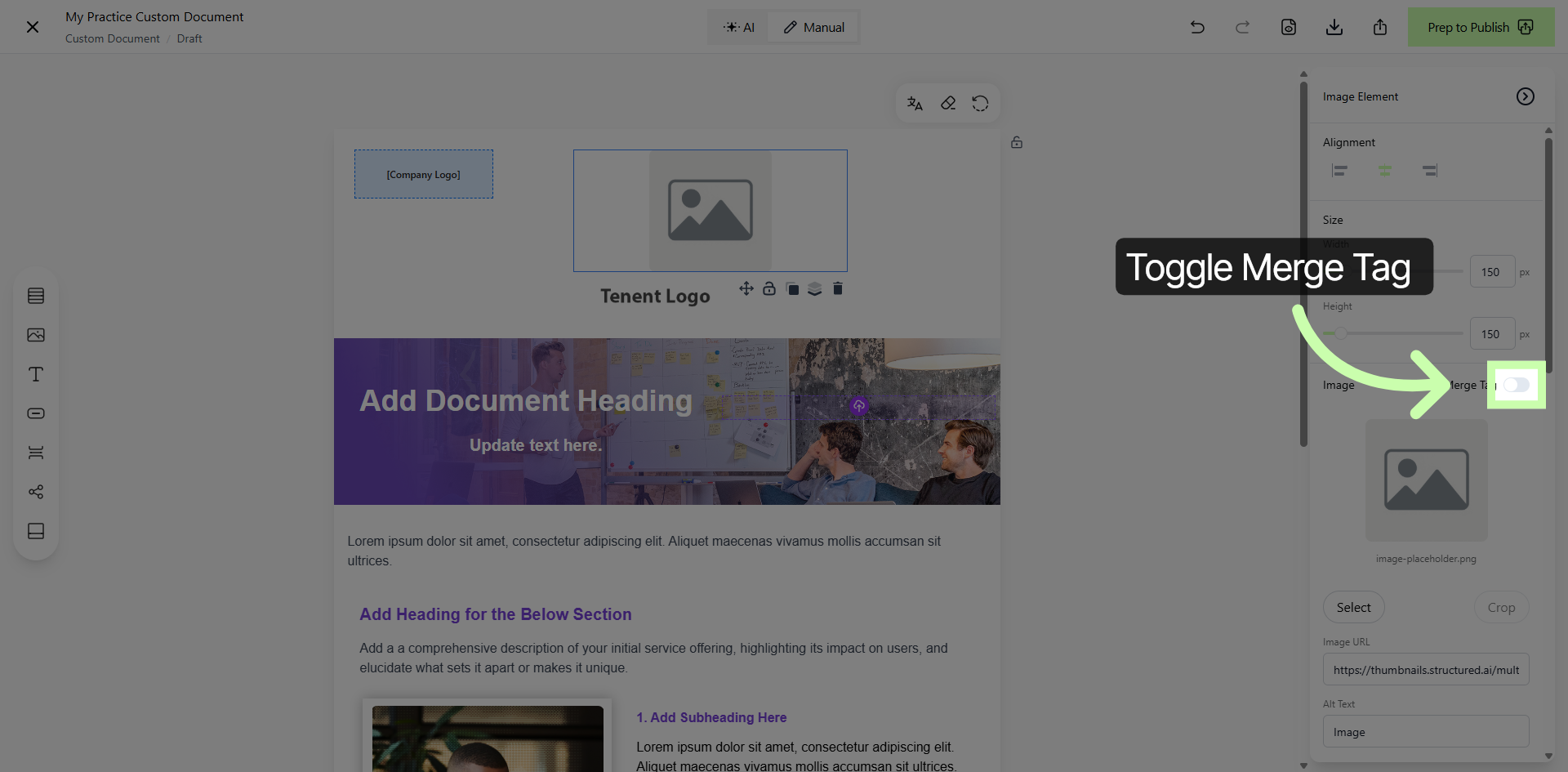Align image to the center
The image size is (1568, 772).
point(1385,170)
